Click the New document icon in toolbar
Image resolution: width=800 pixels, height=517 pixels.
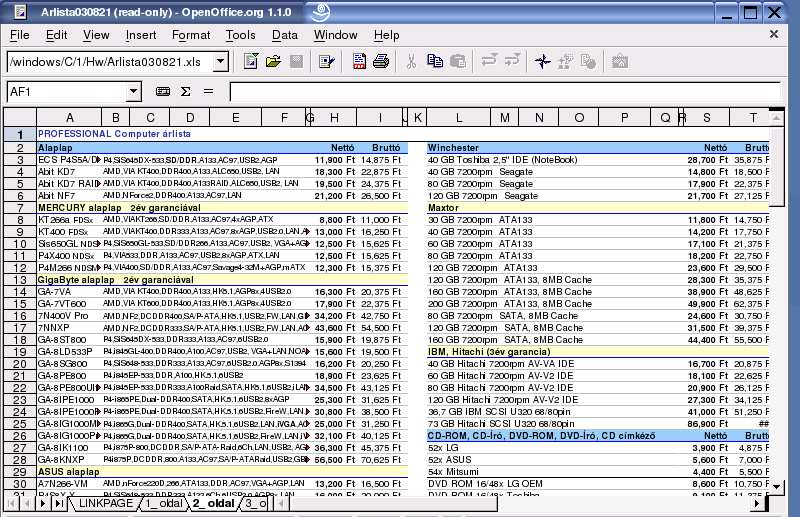click(251, 62)
